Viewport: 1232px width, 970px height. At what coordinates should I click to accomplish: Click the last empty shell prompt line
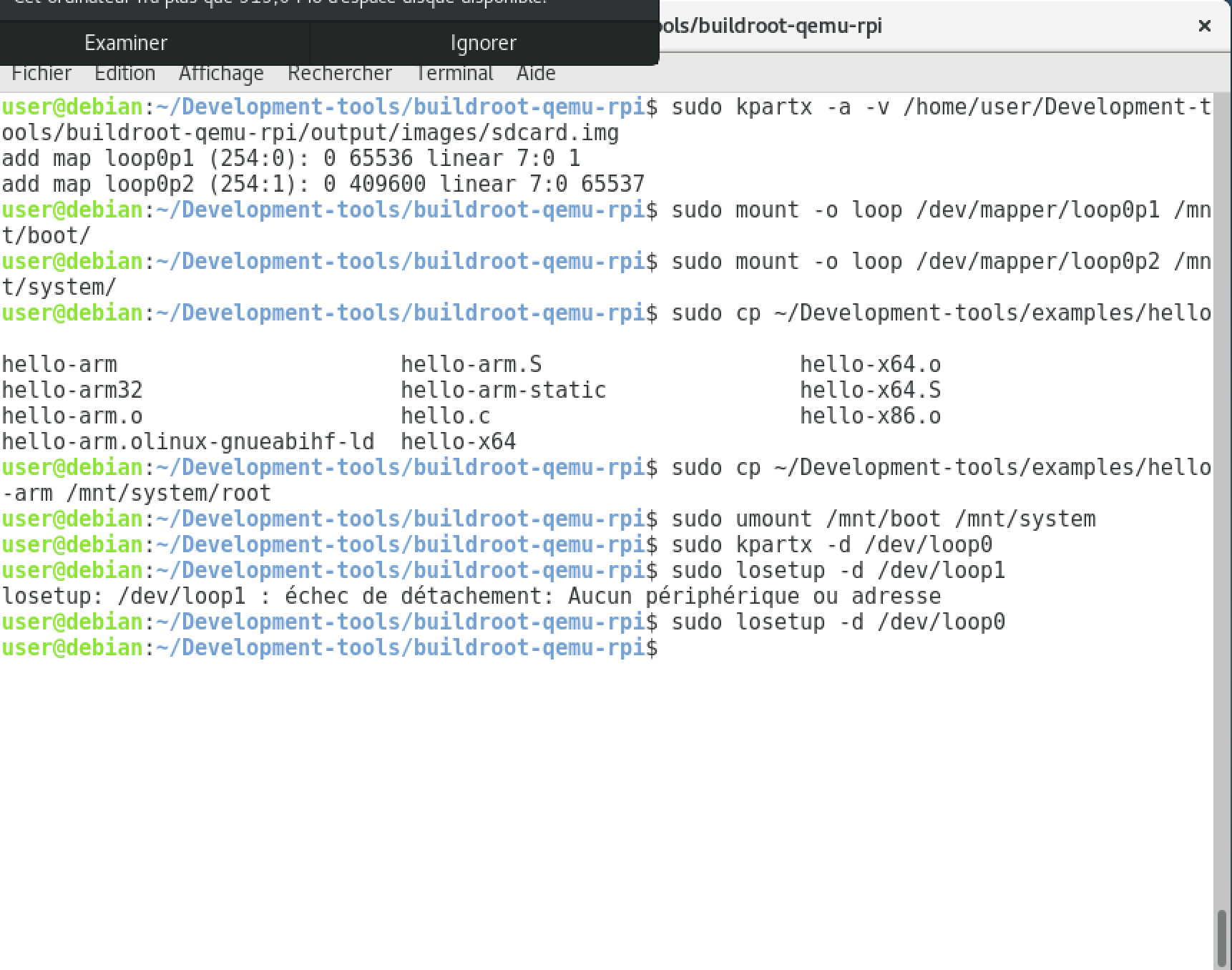click(x=330, y=647)
